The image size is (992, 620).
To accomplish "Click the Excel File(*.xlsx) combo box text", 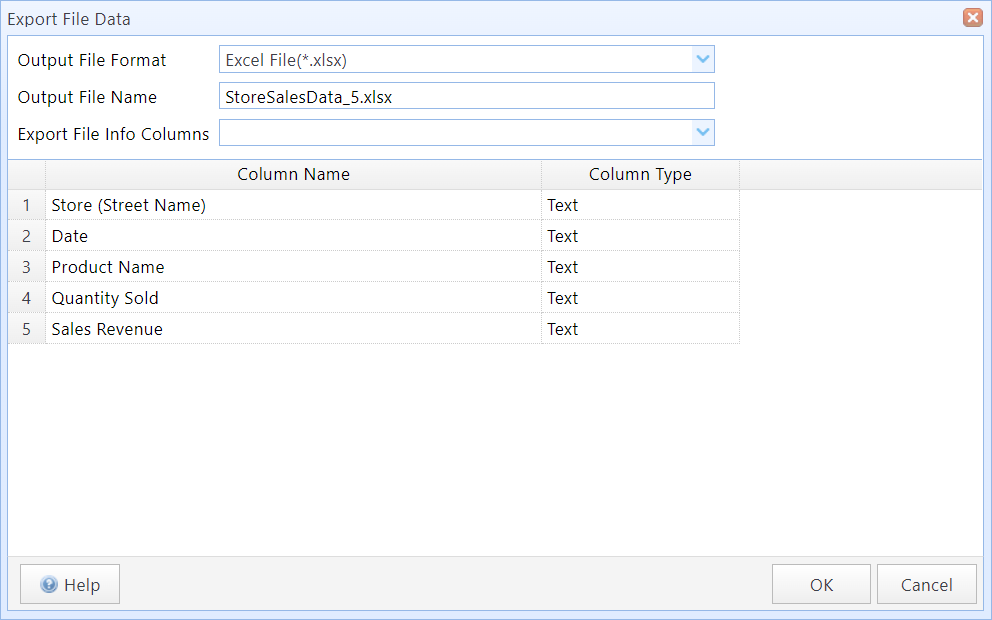I will (x=286, y=60).
